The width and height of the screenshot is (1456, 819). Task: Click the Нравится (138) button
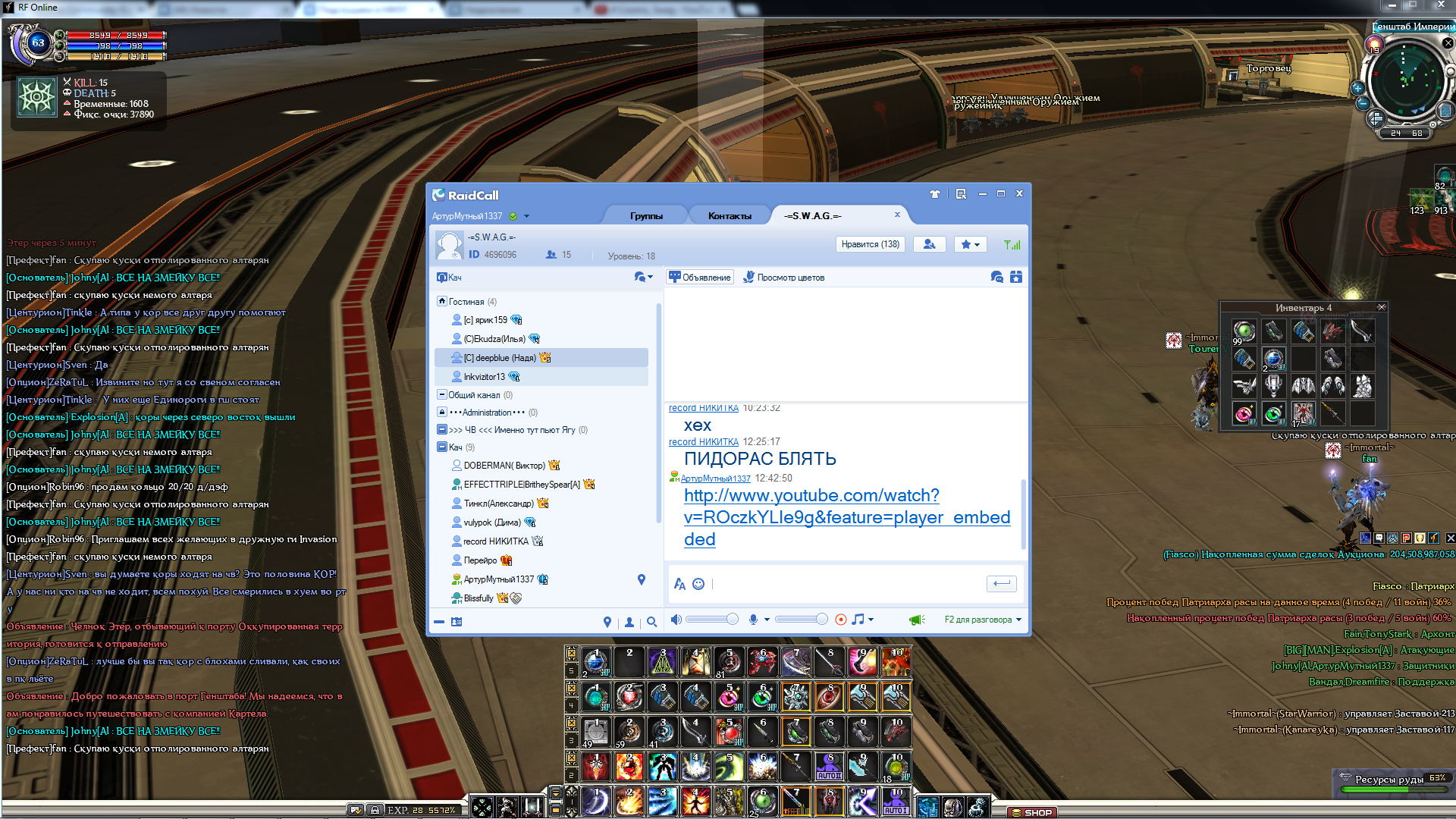tap(870, 244)
